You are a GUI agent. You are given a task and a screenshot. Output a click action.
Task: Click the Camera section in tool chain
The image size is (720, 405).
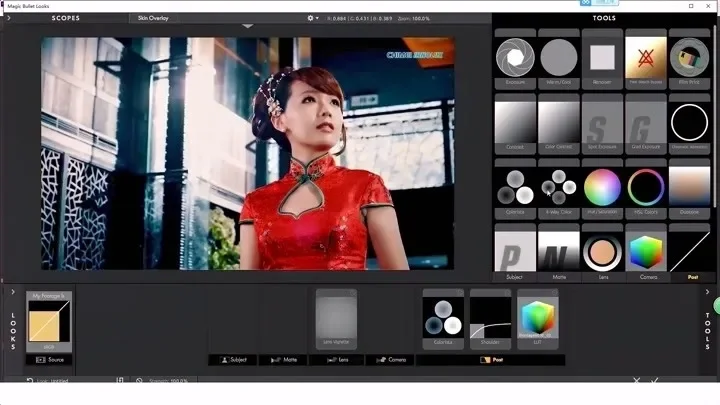tap(391, 360)
